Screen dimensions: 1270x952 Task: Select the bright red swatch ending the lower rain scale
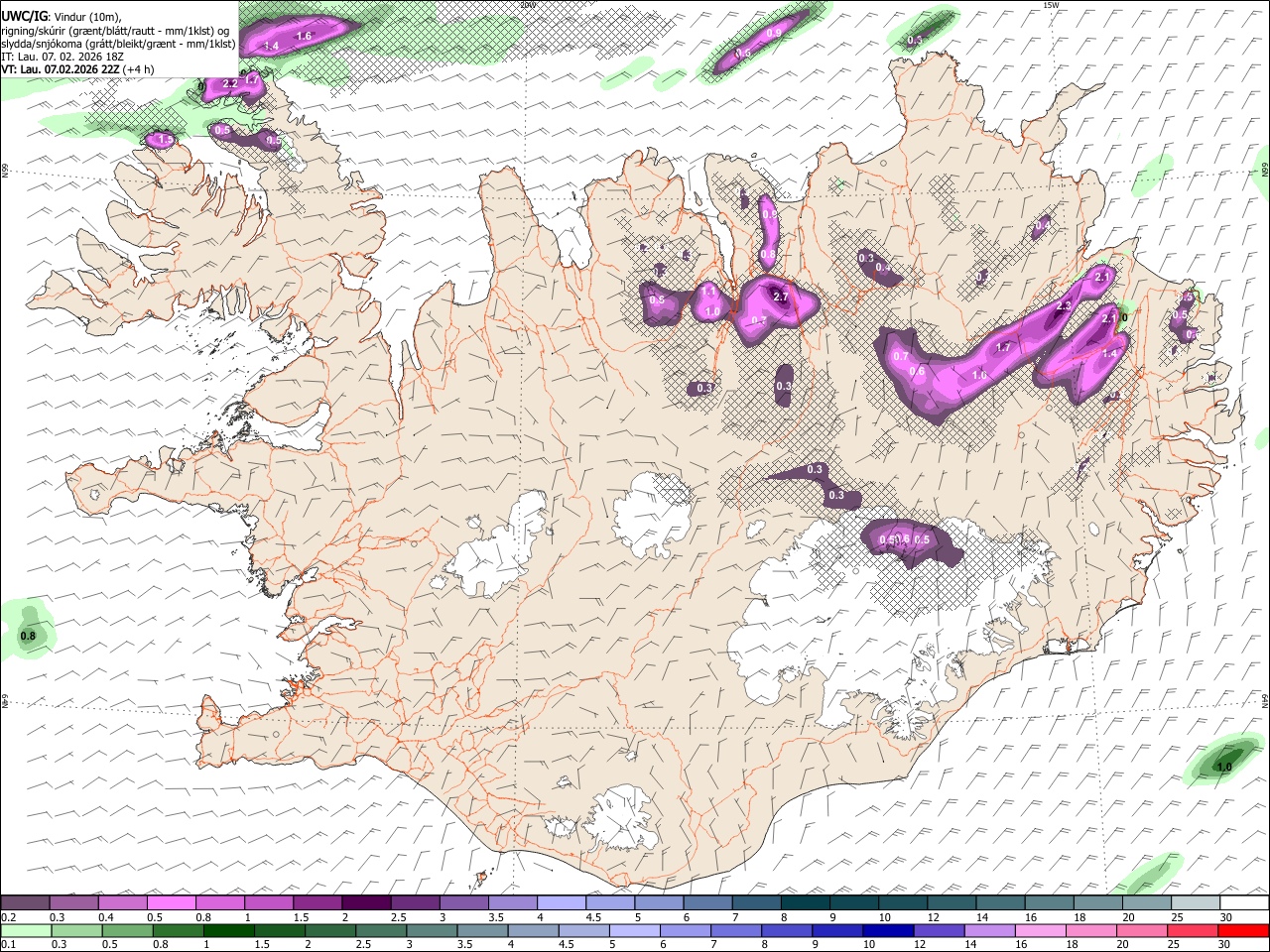(x=1243, y=930)
